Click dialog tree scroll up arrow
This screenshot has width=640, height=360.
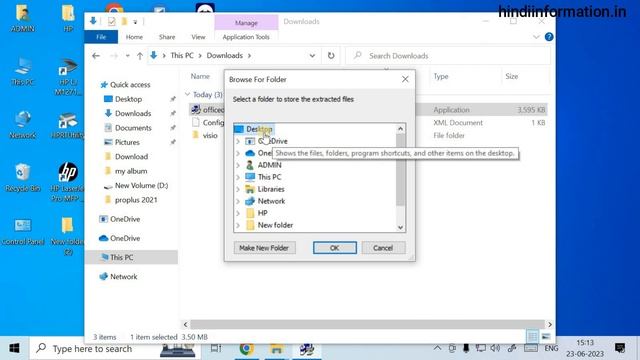[400, 129]
